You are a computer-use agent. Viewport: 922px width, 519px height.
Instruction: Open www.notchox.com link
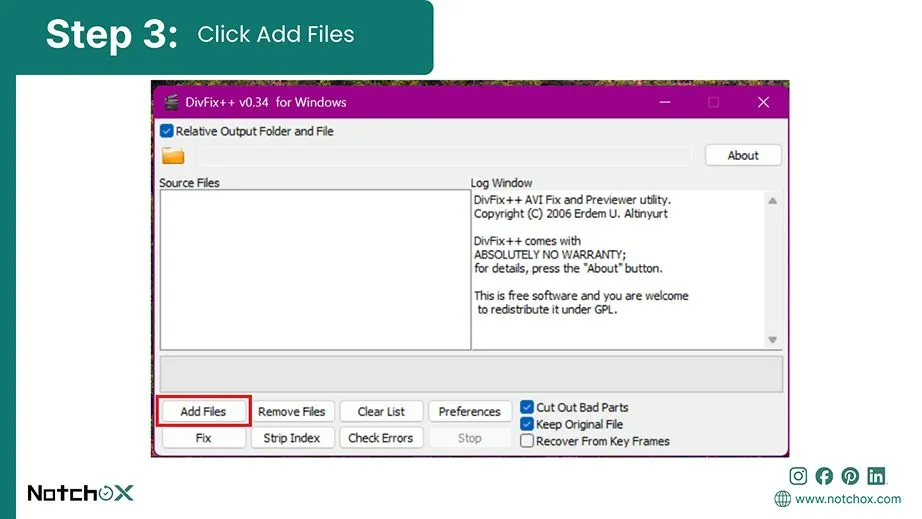pos(848,499)
